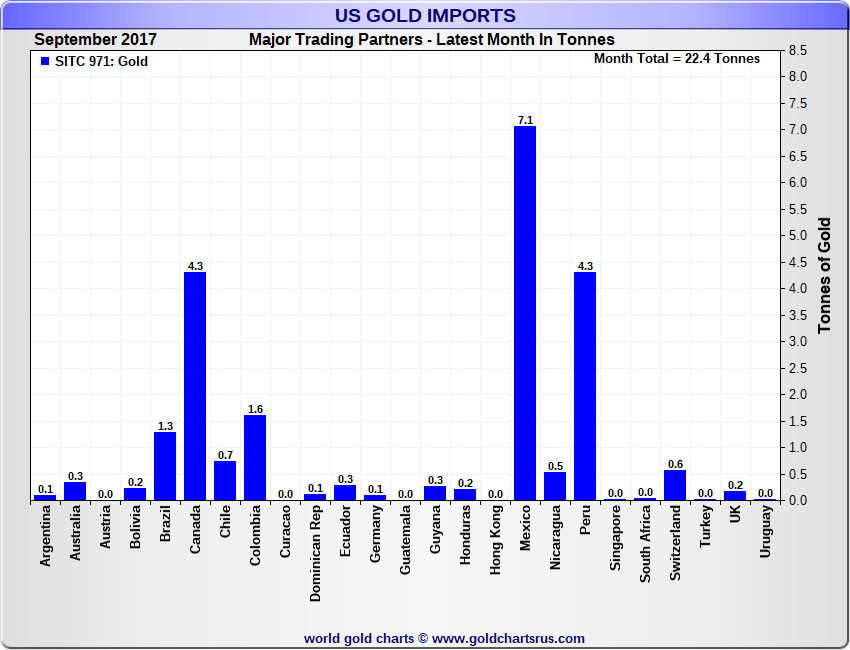Select the Ecuador bar labeled 0.3
Screen dimensions: 850x650
click(345, 493)
